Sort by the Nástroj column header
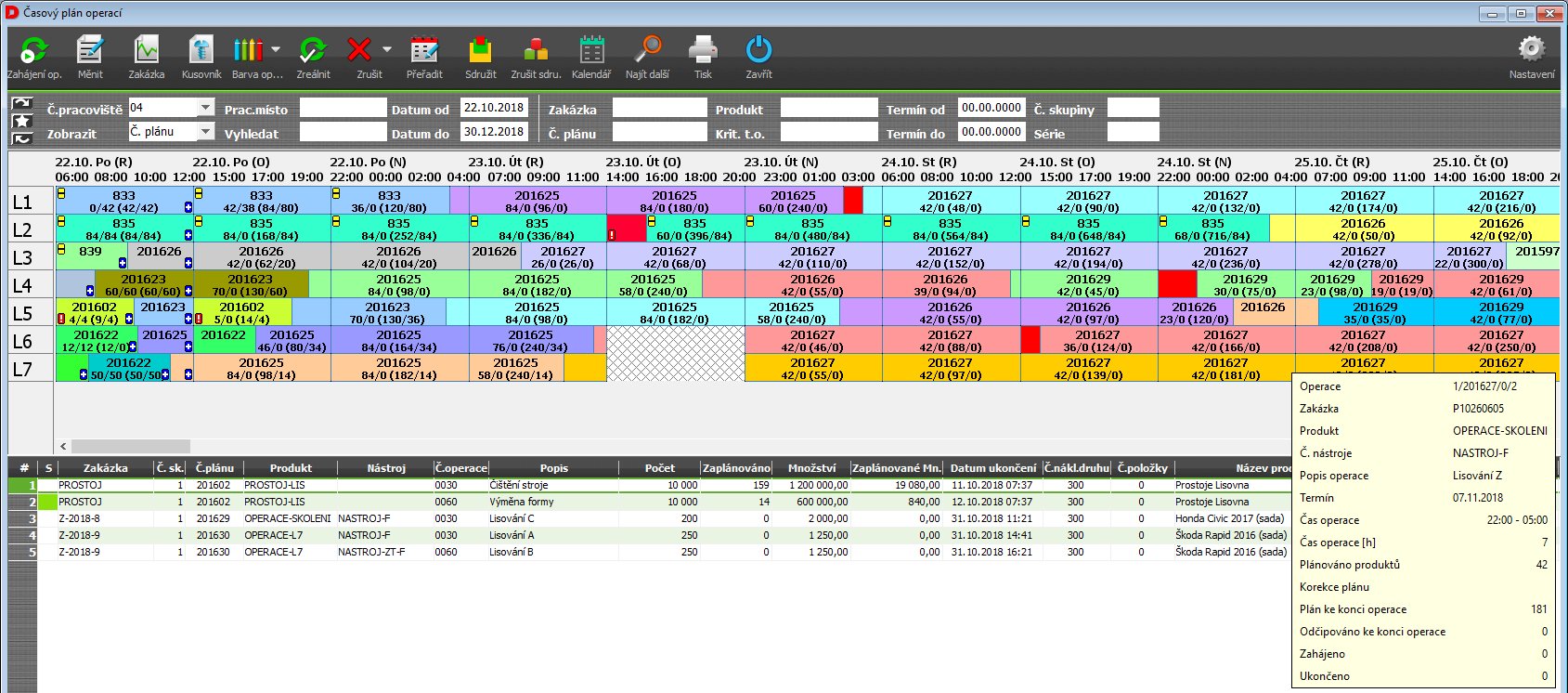Screen dimensions: 1568x693 point(386,468)
